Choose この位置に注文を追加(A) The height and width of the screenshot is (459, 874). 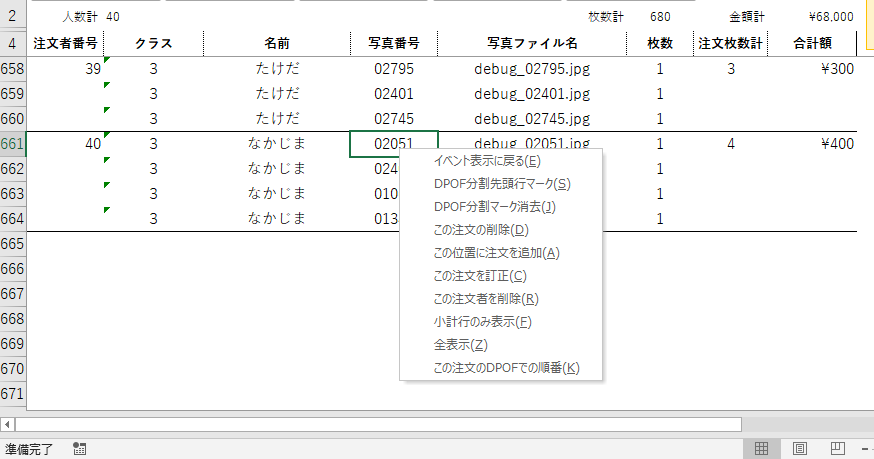pos(501,253)
